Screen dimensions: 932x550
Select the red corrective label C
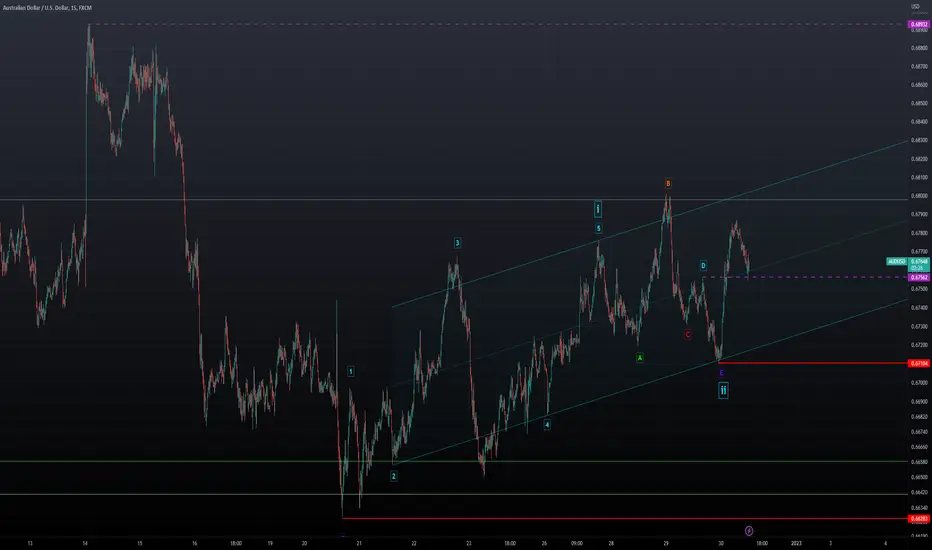point(688,335)
